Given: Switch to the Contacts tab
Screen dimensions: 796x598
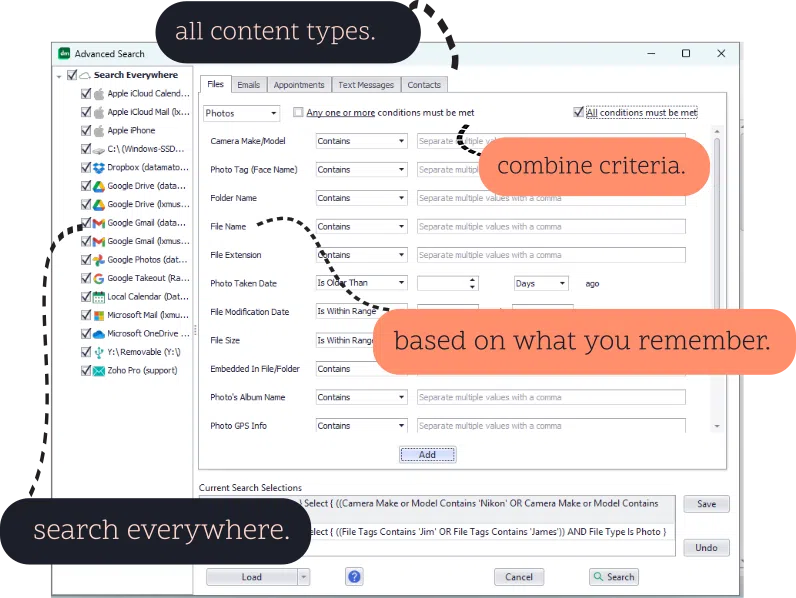Looking at the screenshot, I should 424,85.
